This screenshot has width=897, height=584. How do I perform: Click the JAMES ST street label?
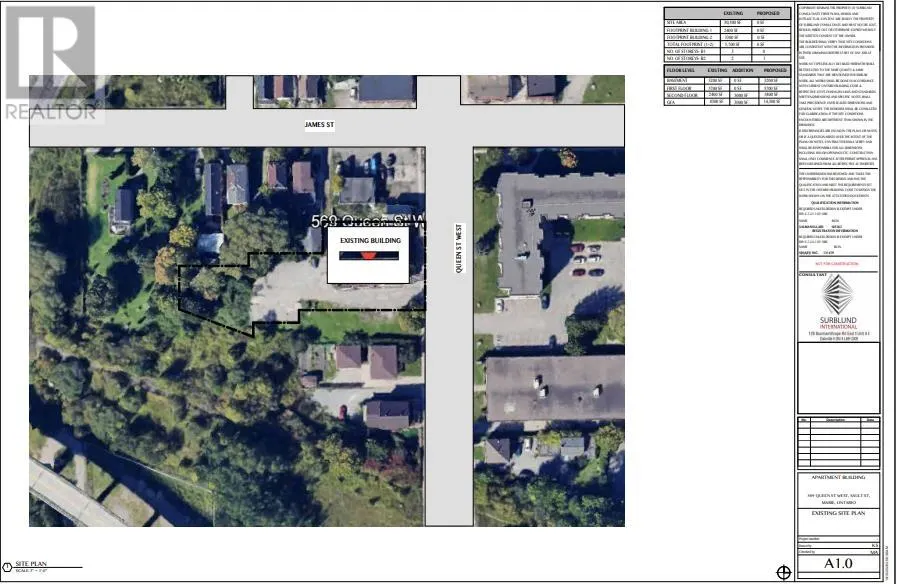pos(319,125)
